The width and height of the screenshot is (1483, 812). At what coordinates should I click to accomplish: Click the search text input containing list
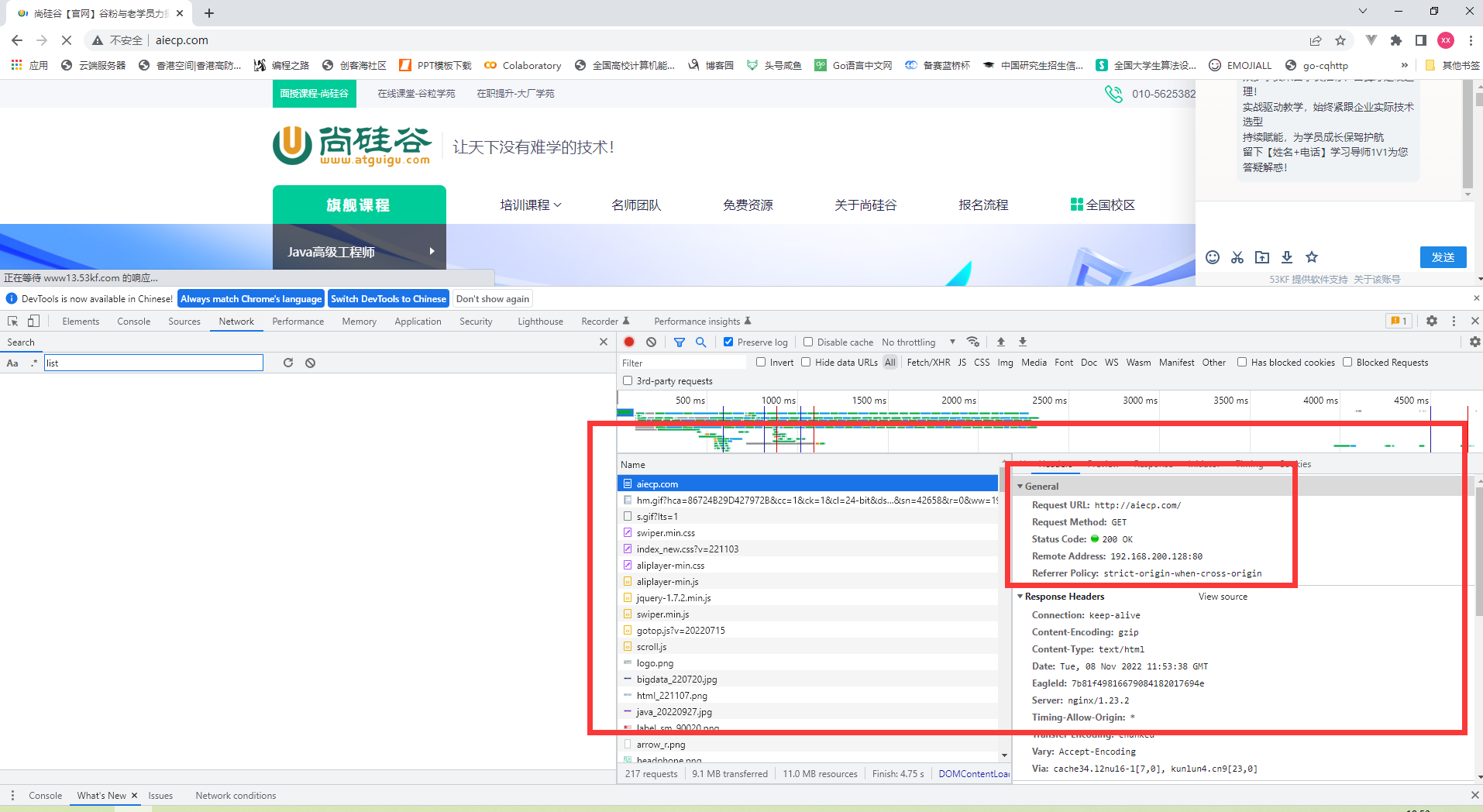[x=153, y=363]
